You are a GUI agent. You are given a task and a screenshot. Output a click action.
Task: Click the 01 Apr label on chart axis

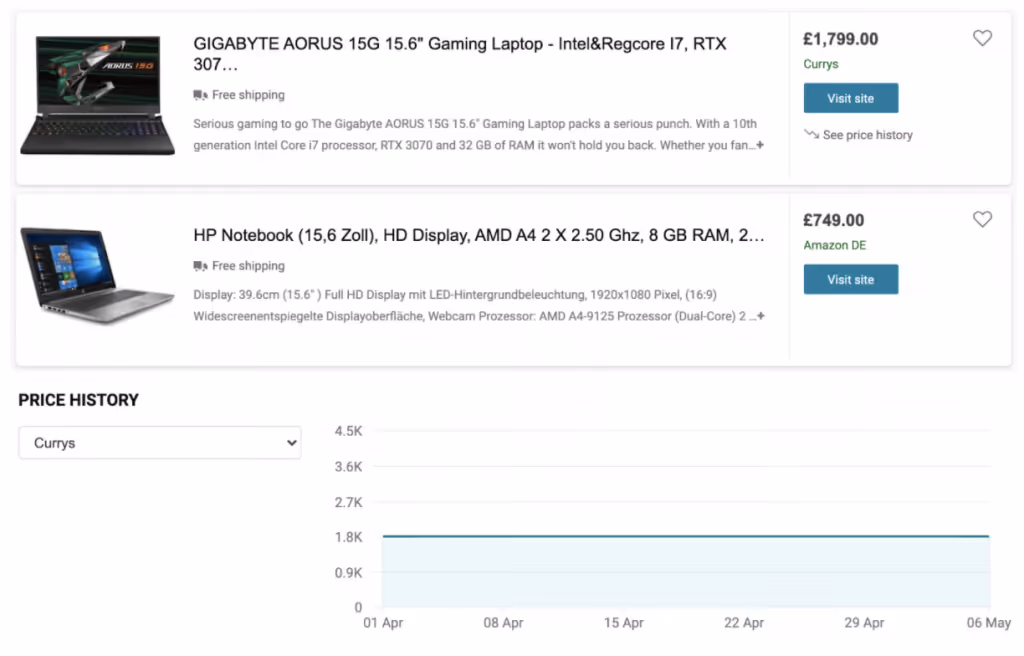[383, 623]
